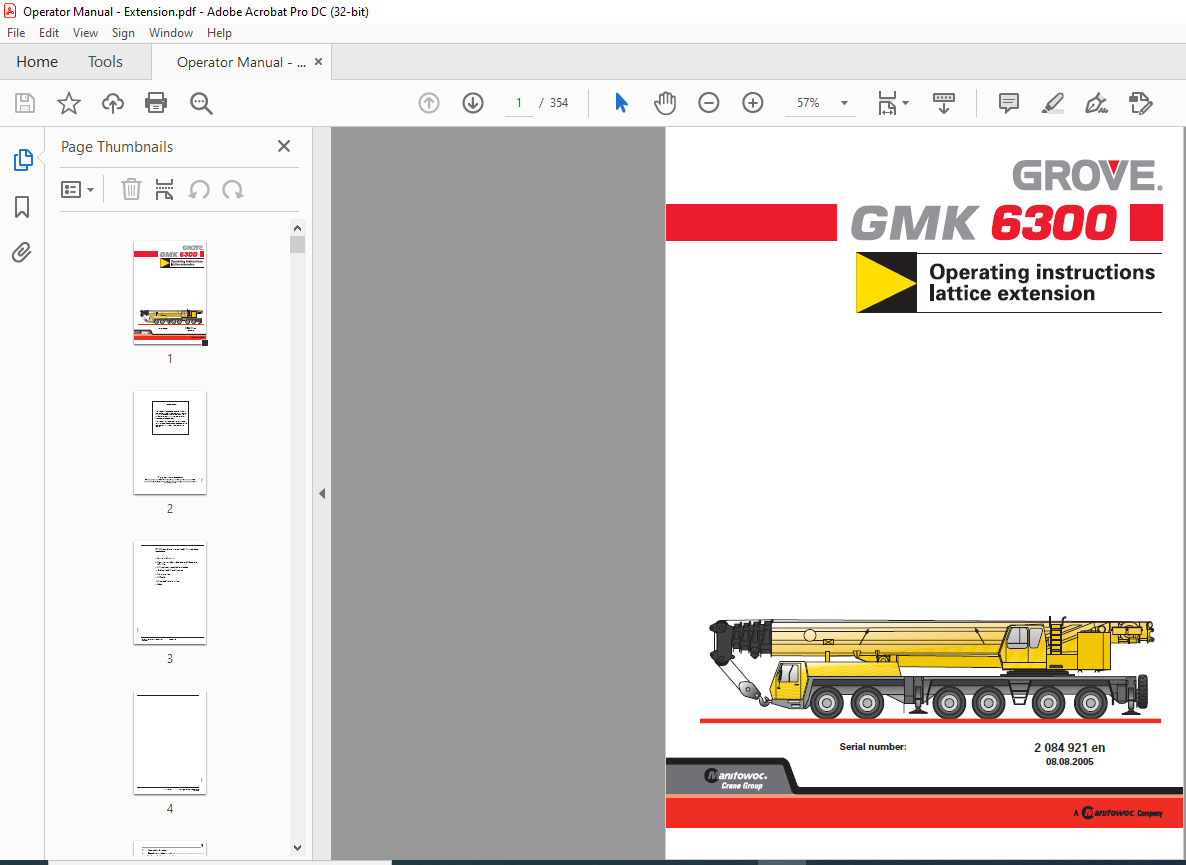This screenshot has height=865, width=1186.
Task: Open the Sign menu
Action: click(x=123, y=33)
